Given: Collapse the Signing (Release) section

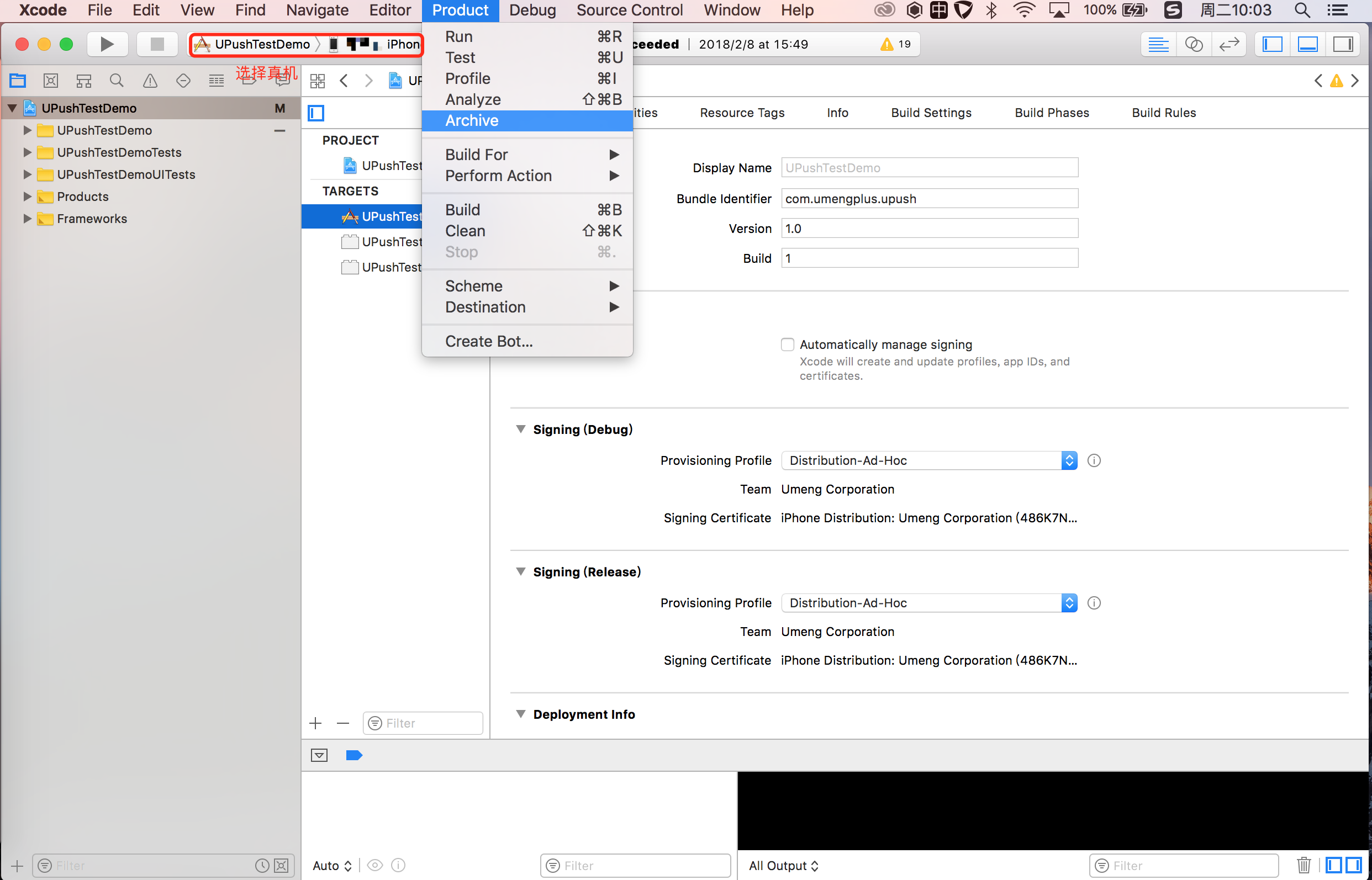Looking at the screenshot, I should tap(521, 571).
